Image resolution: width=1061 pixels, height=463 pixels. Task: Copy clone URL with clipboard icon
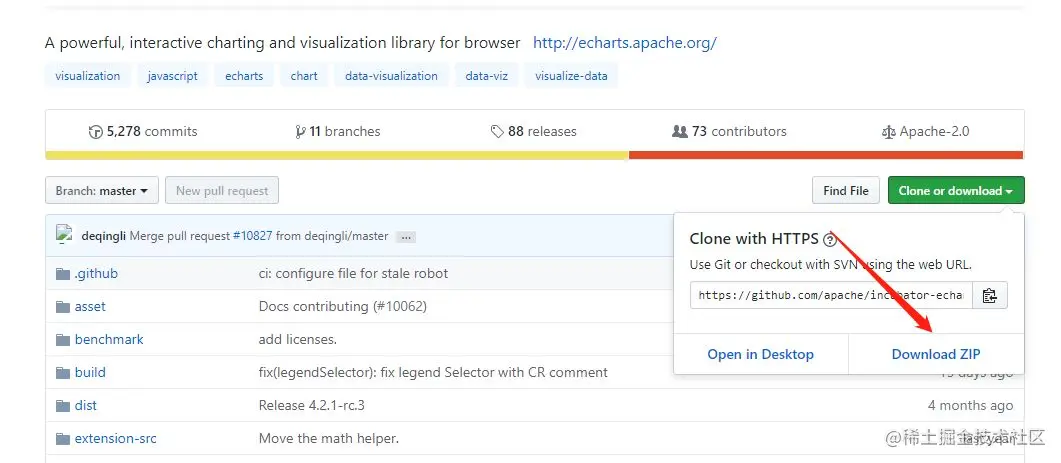(x=990, y=295)
